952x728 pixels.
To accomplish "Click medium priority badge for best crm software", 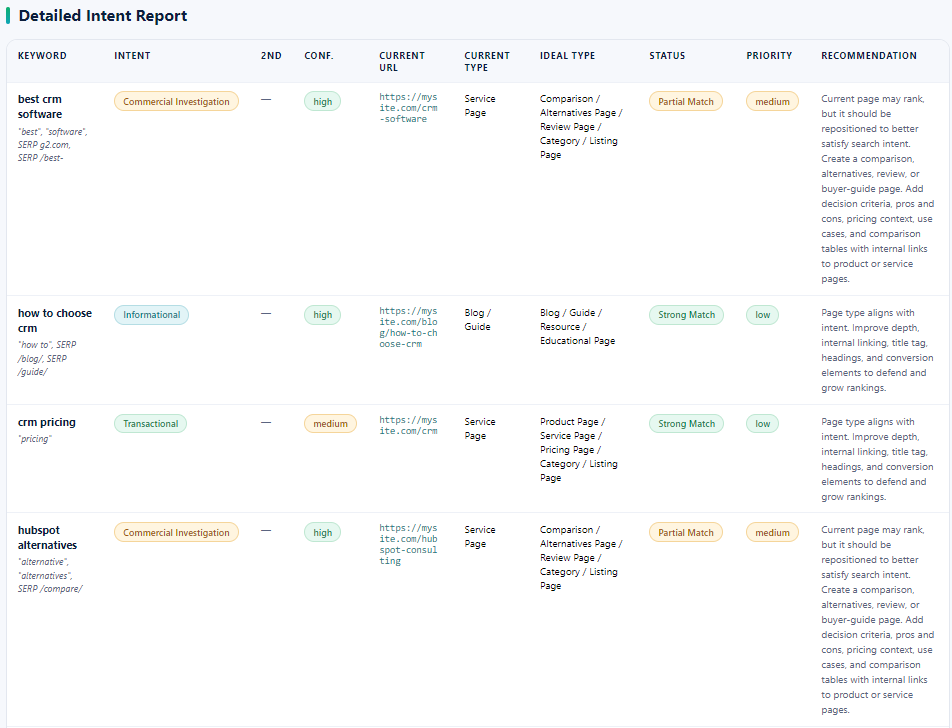I will 772,101.
